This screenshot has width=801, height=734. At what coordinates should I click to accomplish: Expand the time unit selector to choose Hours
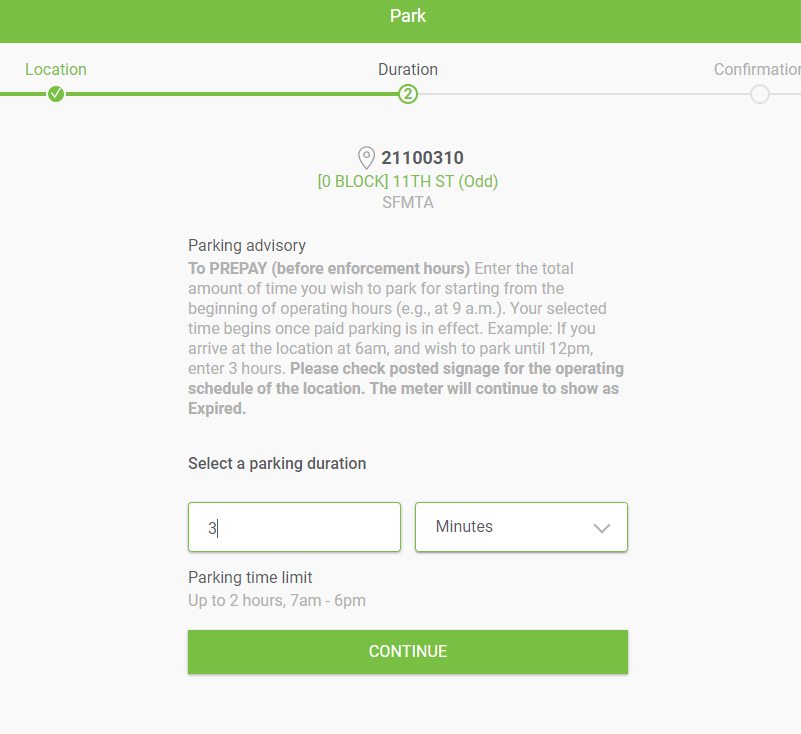[x=521, y=527]
